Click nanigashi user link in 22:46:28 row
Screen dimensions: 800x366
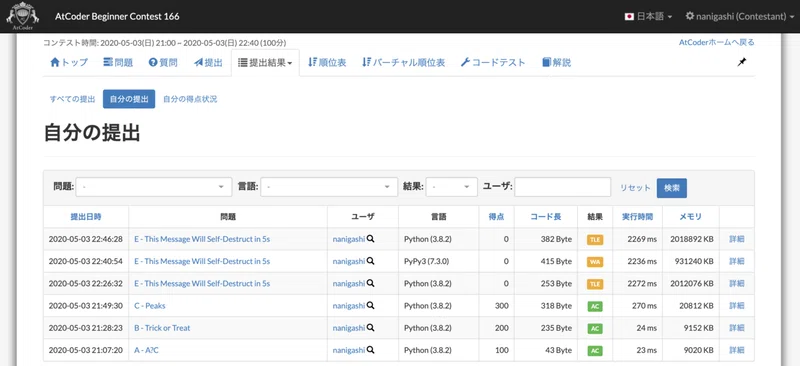pyautogui.click(x=349, y=239)
